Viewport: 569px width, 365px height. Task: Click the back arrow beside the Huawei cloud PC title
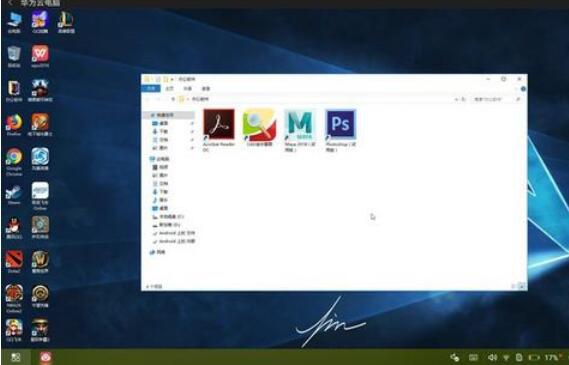coord(10,3)
